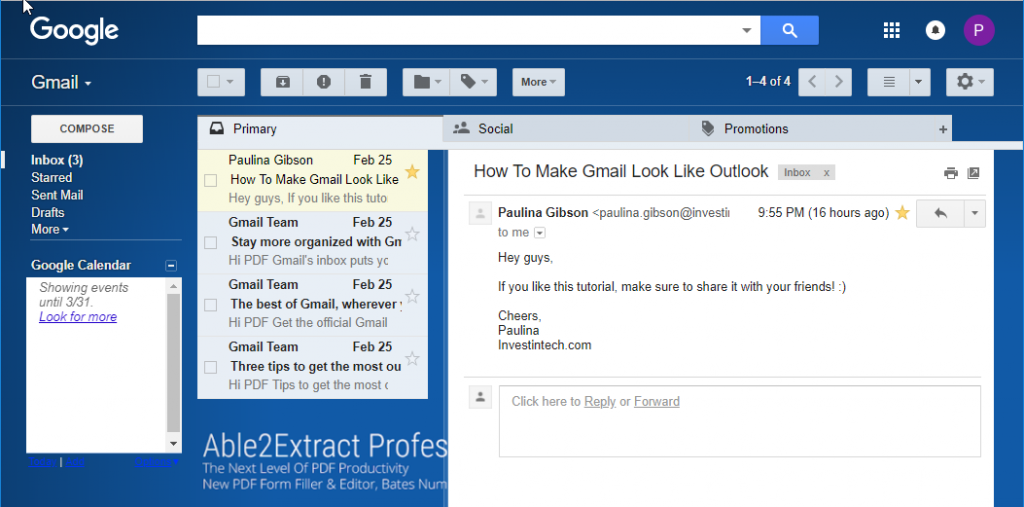Screen dimensions: 1024x507
Task: Report spam with the exclamation icon
Action: point(324,82)
